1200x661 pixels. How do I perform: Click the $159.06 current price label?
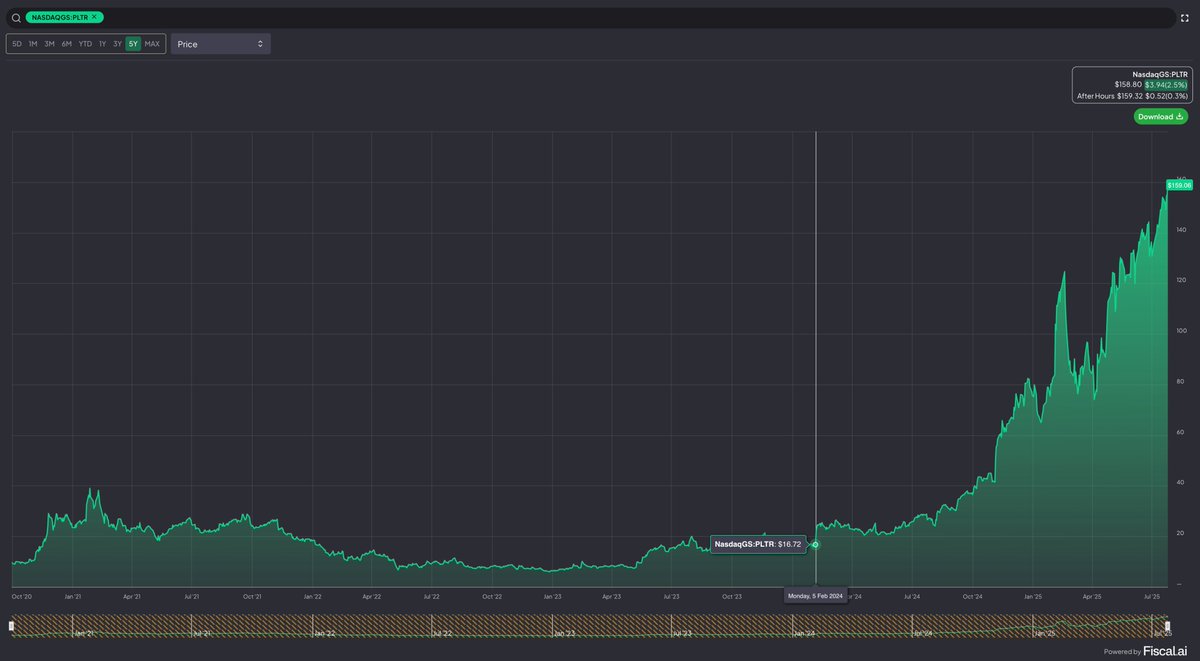click(1179, 184)
